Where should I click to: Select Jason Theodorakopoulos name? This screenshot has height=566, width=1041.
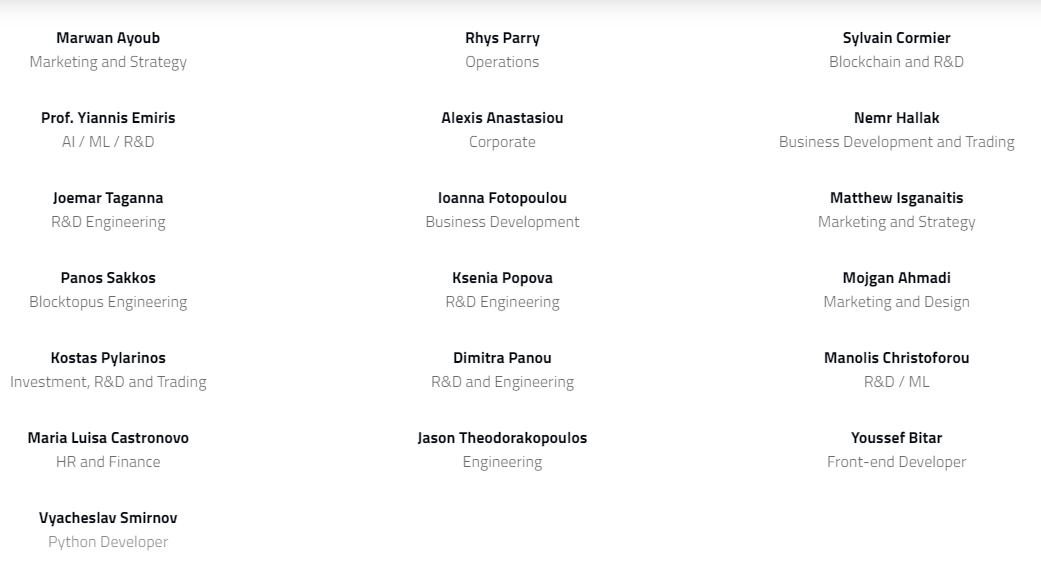pyautogui.click(x=502, y=438)
